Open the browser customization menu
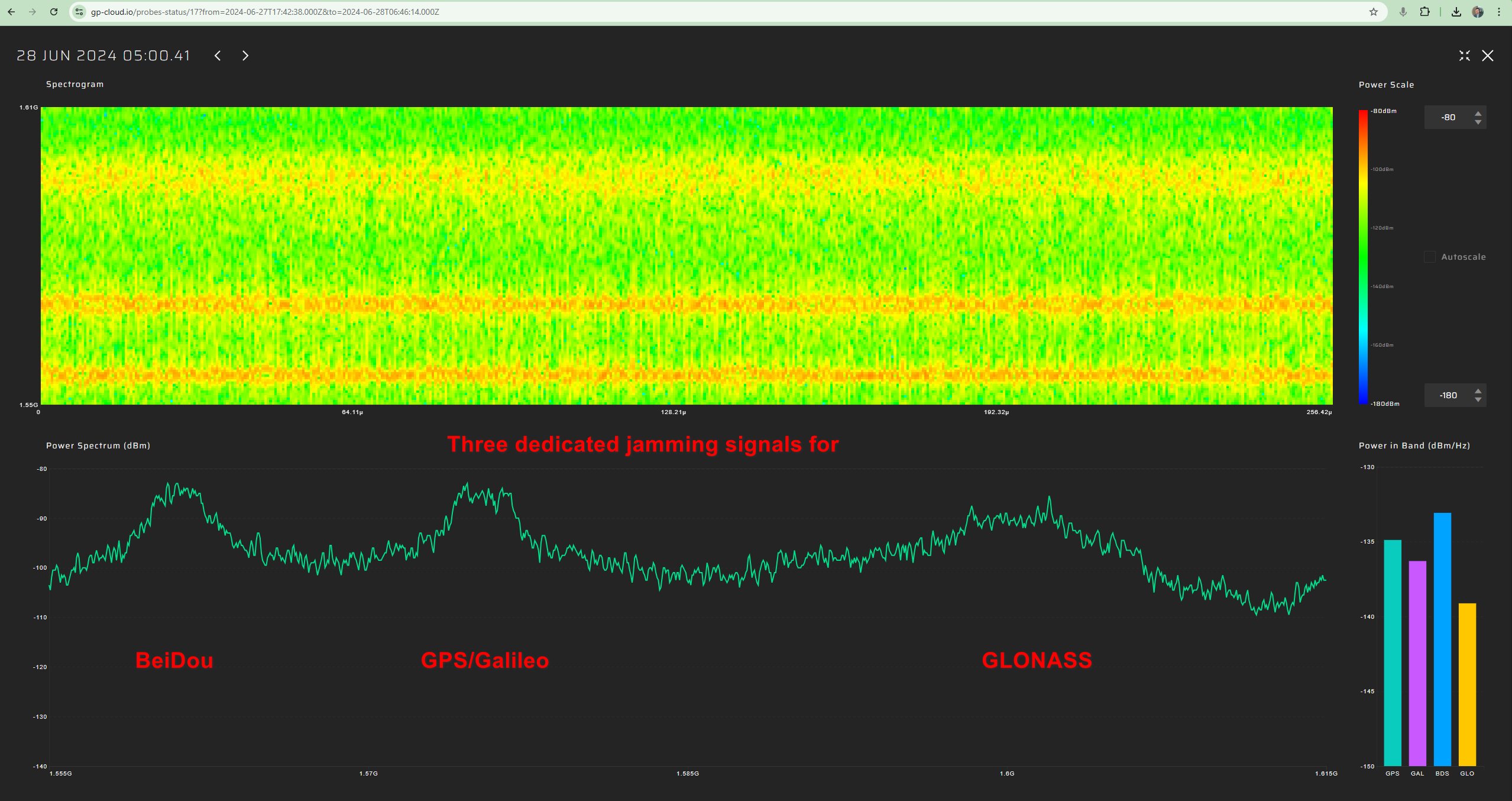Image resolution: width=1512 pixels, height=801 pixels. tap(1499, 12)
